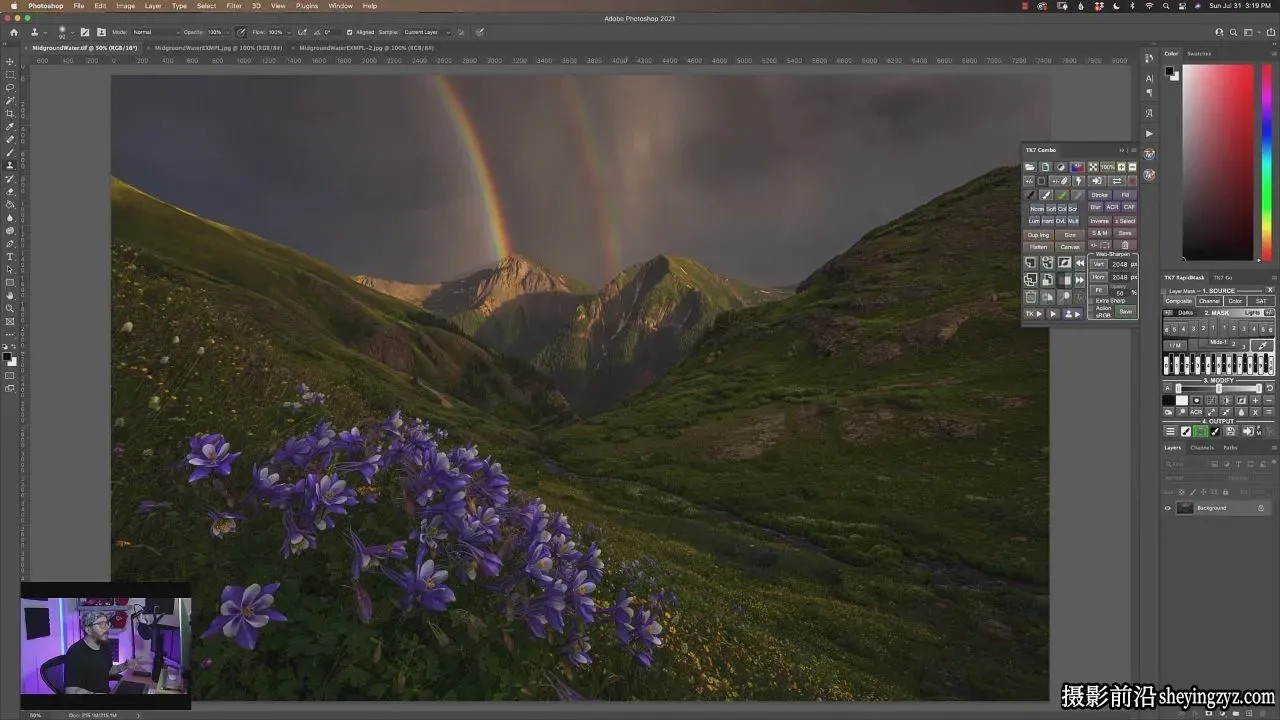The height and width of the screenshot is (720, 1280).
Task: Switch to the MidgroundWaterEXMPL.jpg document tab
Action: tap(218, 47)
